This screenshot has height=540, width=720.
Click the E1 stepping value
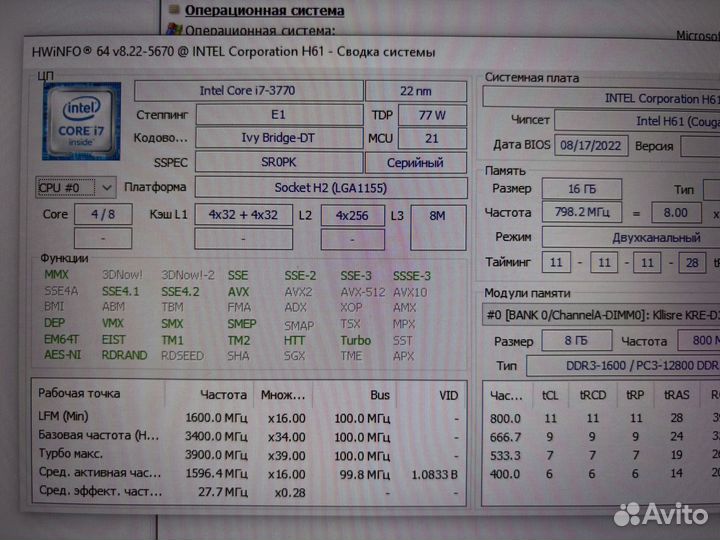pyautogui.click(x=279, y=115)
